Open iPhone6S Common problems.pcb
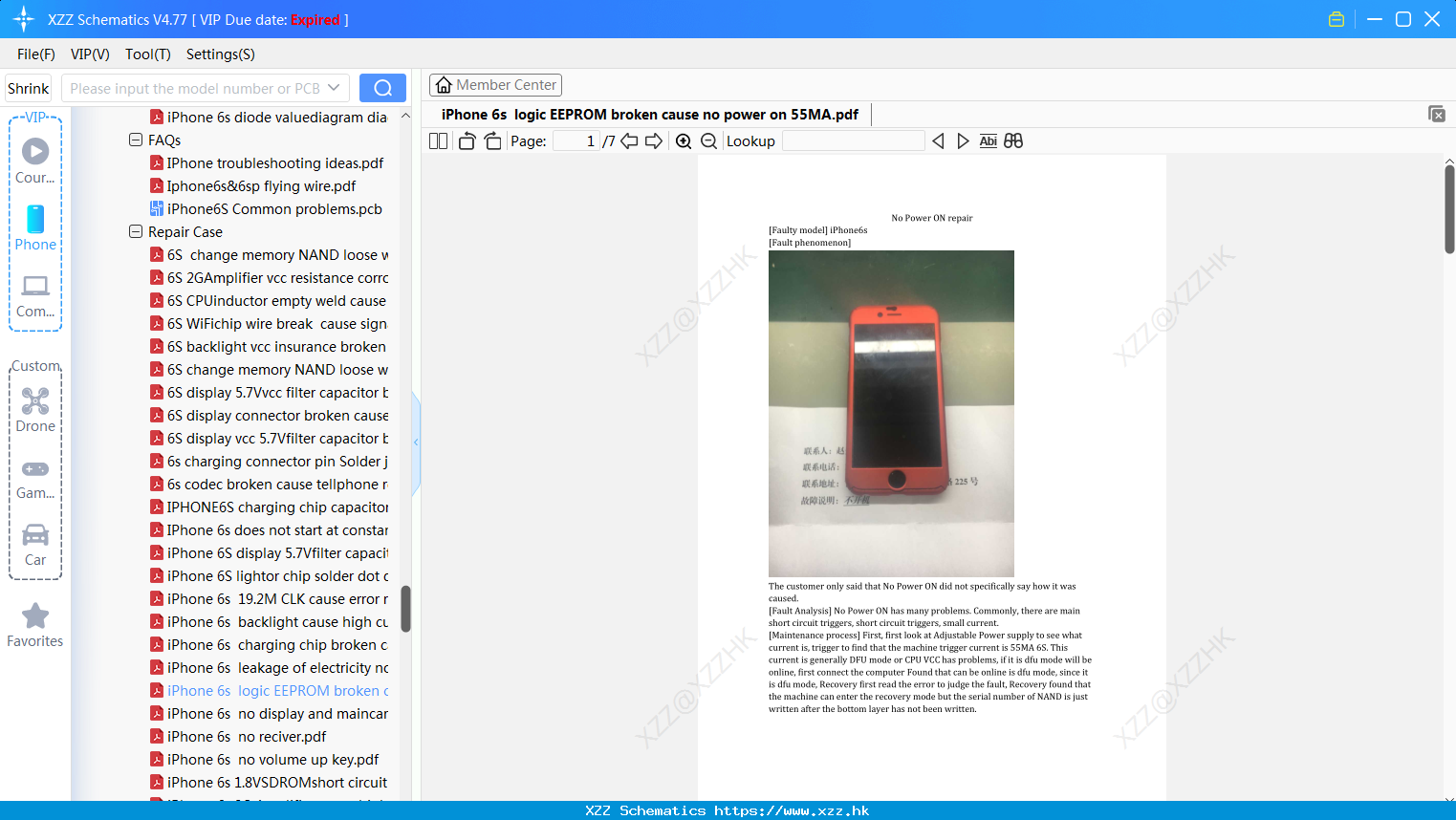Image resolution: width=1456 pixels, height=820 pixels. [x=266, y=209]
